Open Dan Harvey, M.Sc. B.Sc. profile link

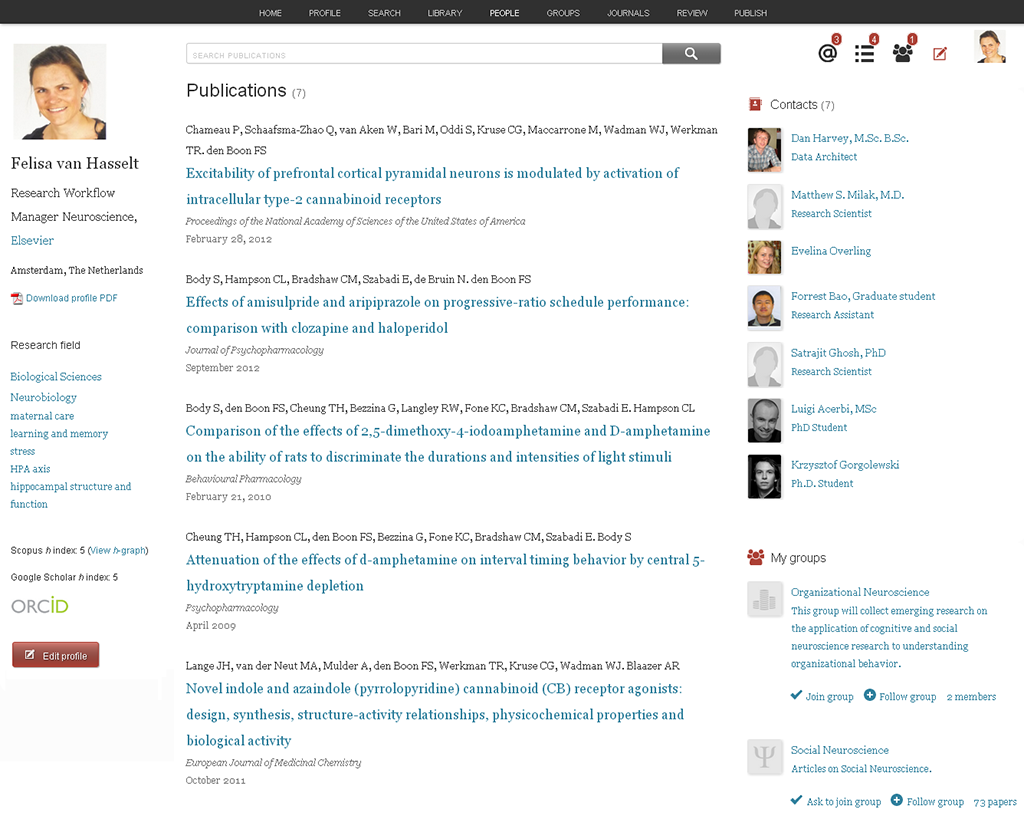[x=850, y=138]
